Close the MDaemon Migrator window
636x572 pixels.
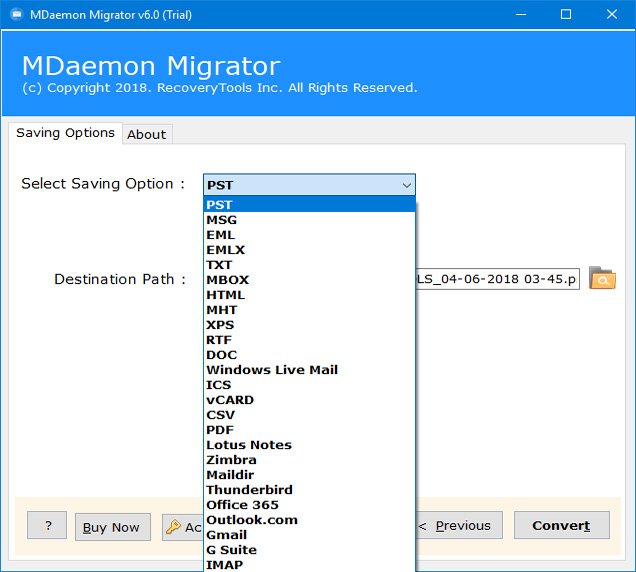[612, 15]
